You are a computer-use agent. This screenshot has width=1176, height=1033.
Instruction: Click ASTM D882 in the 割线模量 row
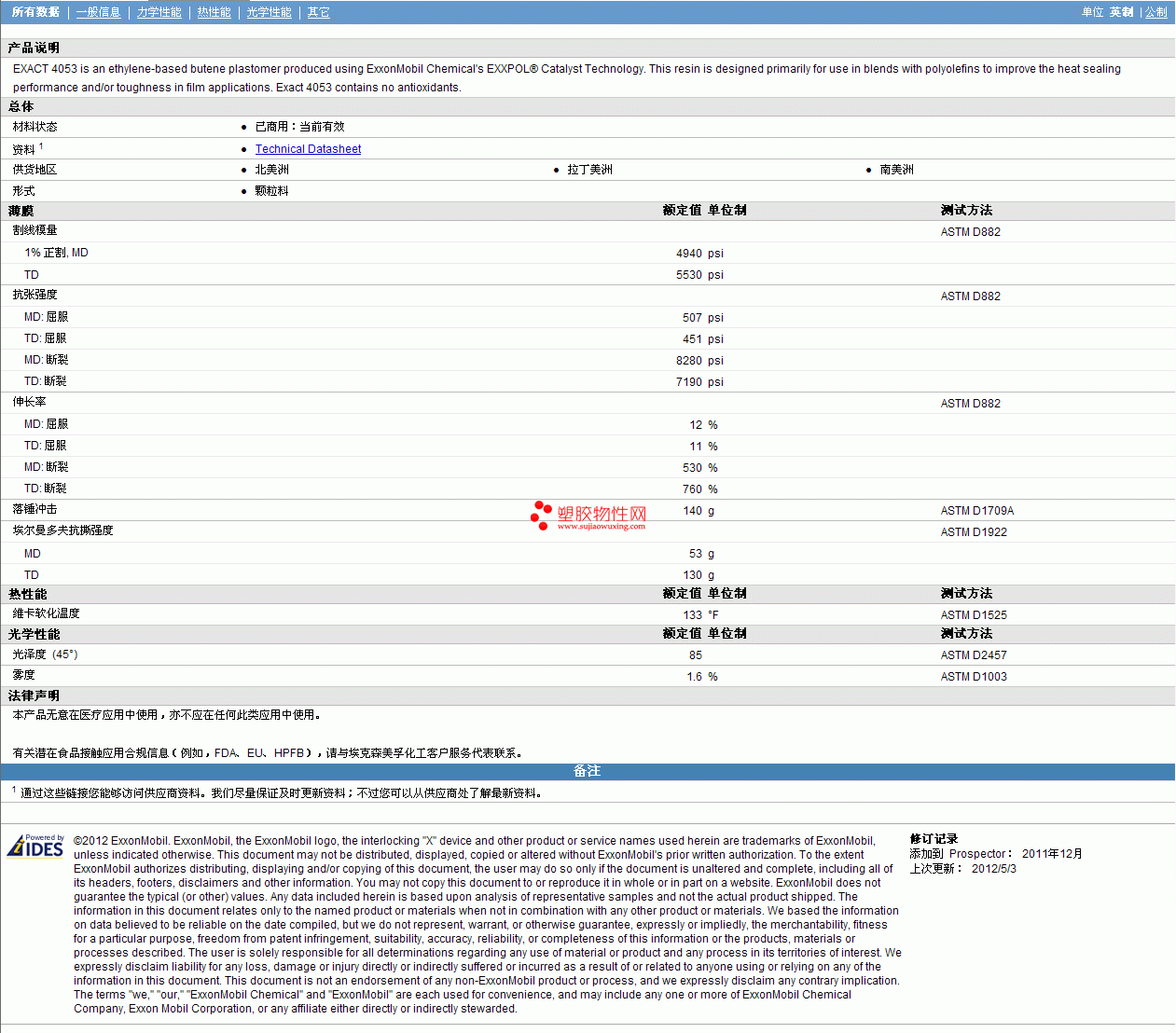pyautogui.click(x=971, y=232)
